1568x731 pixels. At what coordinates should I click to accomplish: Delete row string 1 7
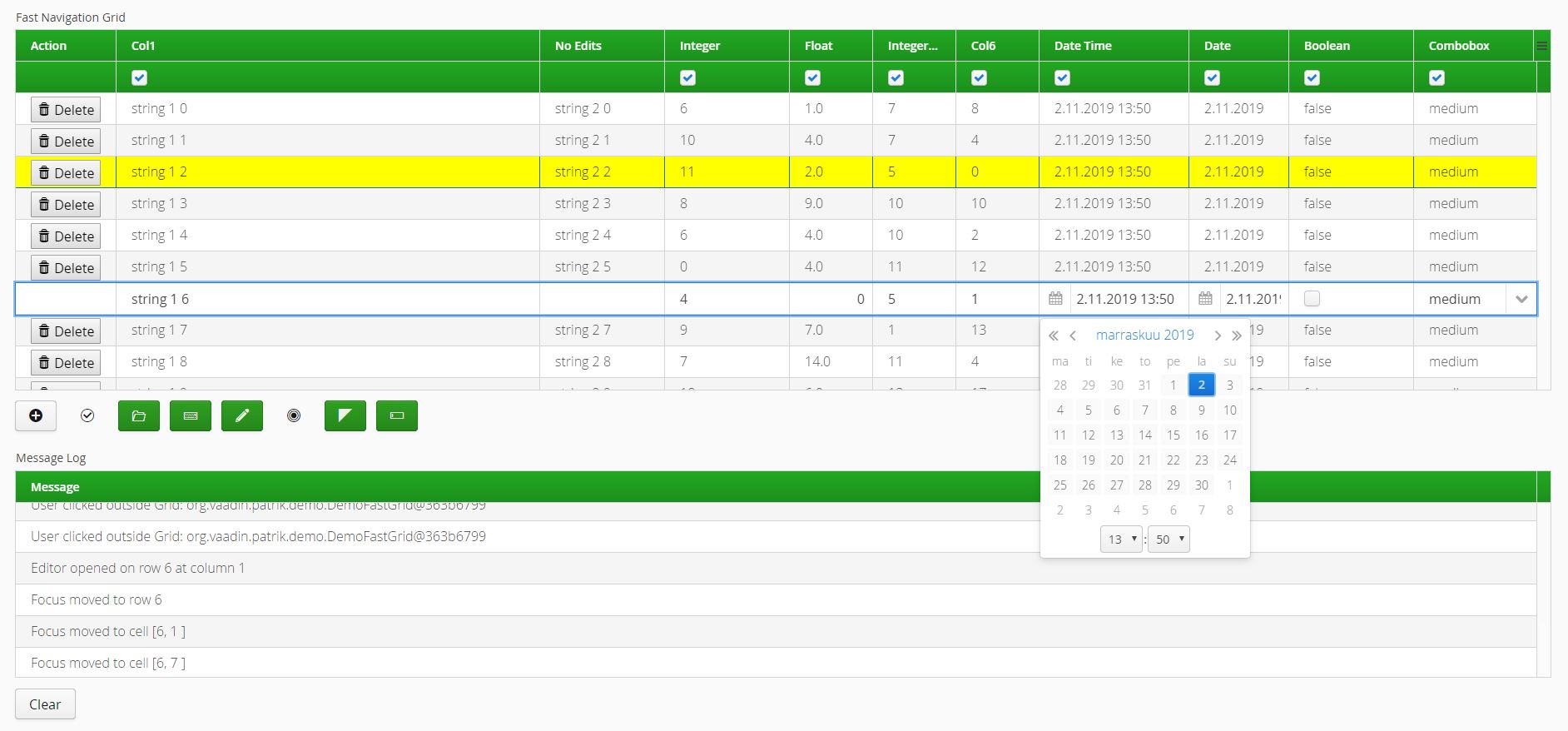66,331
